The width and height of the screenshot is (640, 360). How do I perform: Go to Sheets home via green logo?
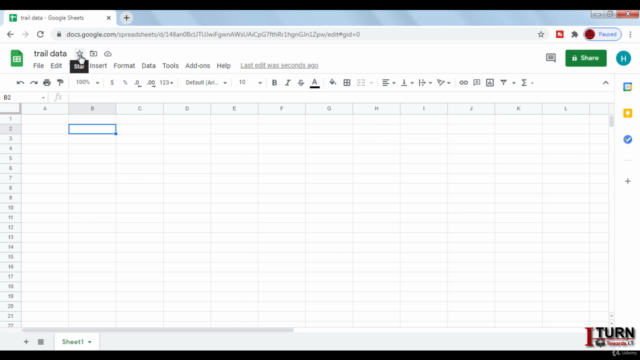17,58
